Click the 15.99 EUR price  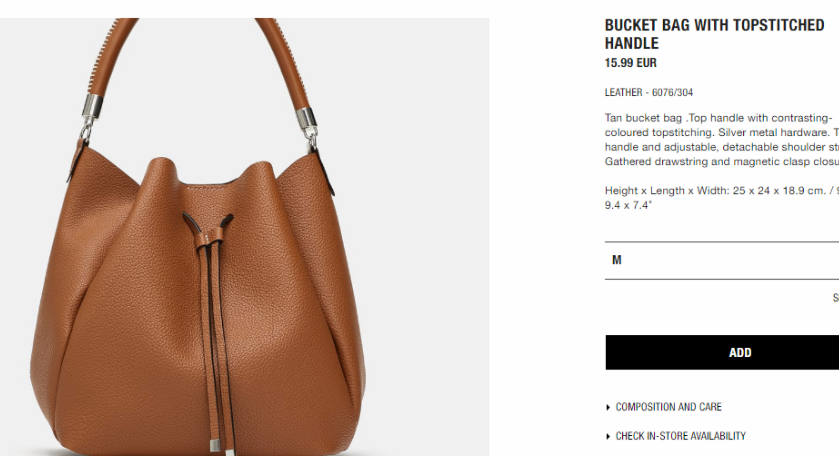click(x=630, y=63)
